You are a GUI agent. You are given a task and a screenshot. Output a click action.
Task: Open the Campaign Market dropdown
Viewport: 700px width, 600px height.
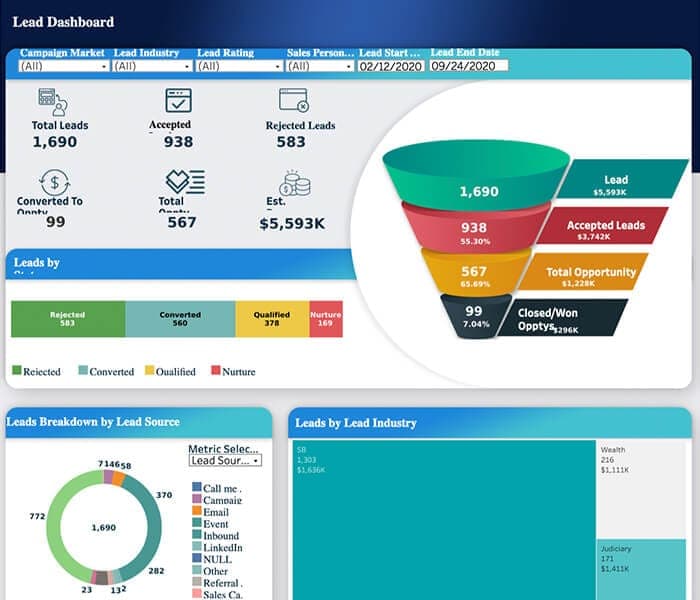64,66
